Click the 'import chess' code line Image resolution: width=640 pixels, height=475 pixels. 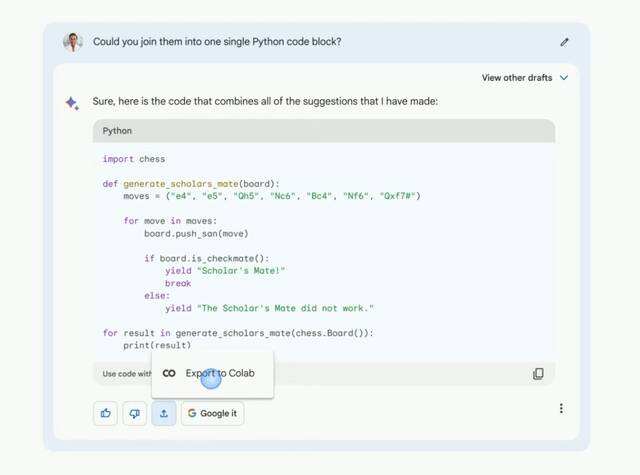click(x=134, y=159)
